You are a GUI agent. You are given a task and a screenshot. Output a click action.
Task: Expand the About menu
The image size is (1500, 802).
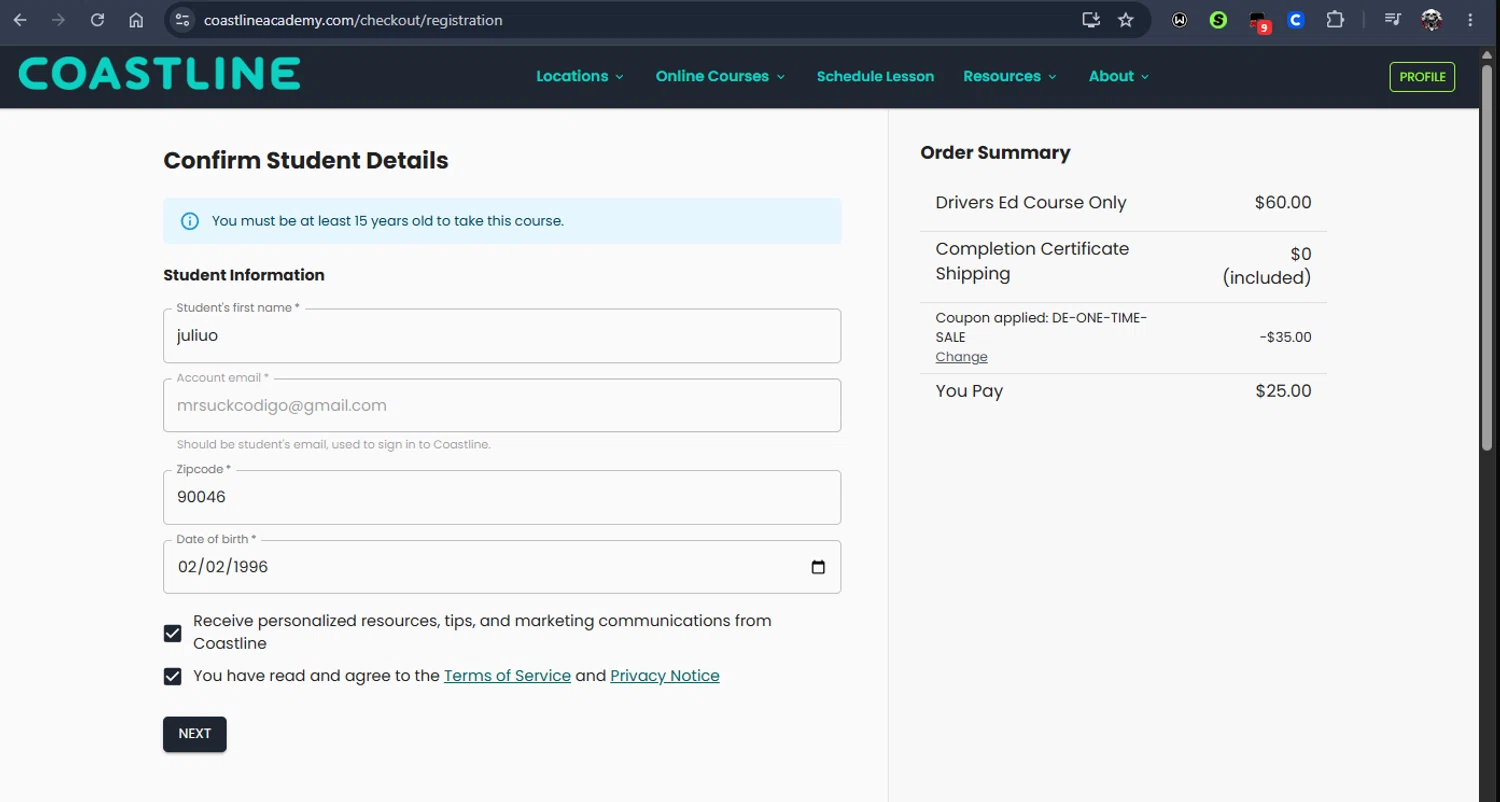tap(1119, 76)
